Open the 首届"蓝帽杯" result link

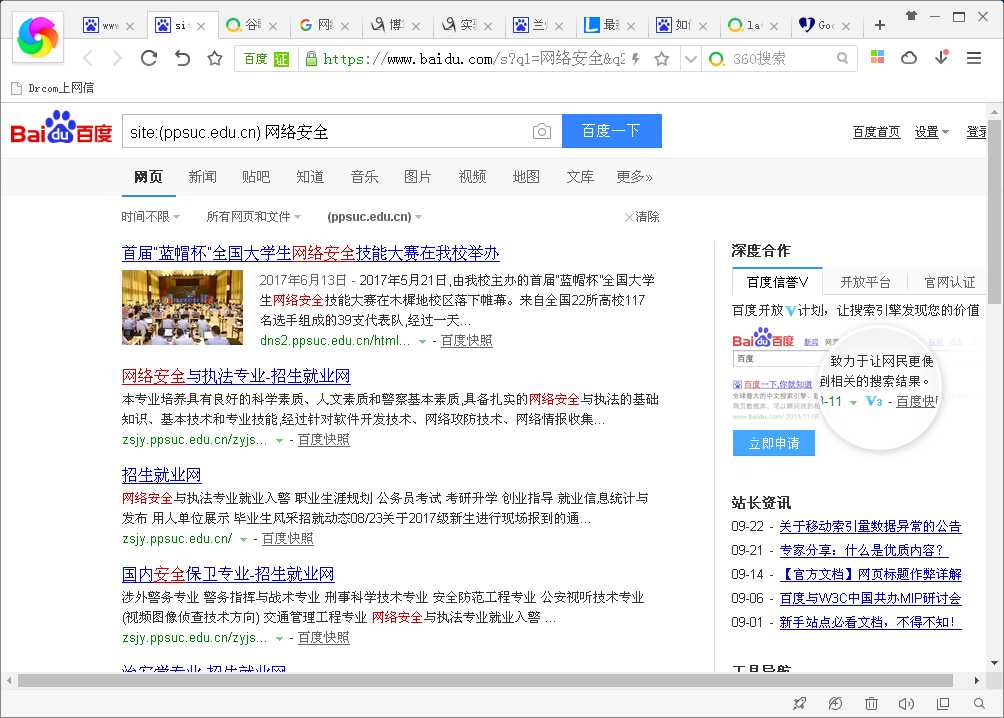click(311, 253)
